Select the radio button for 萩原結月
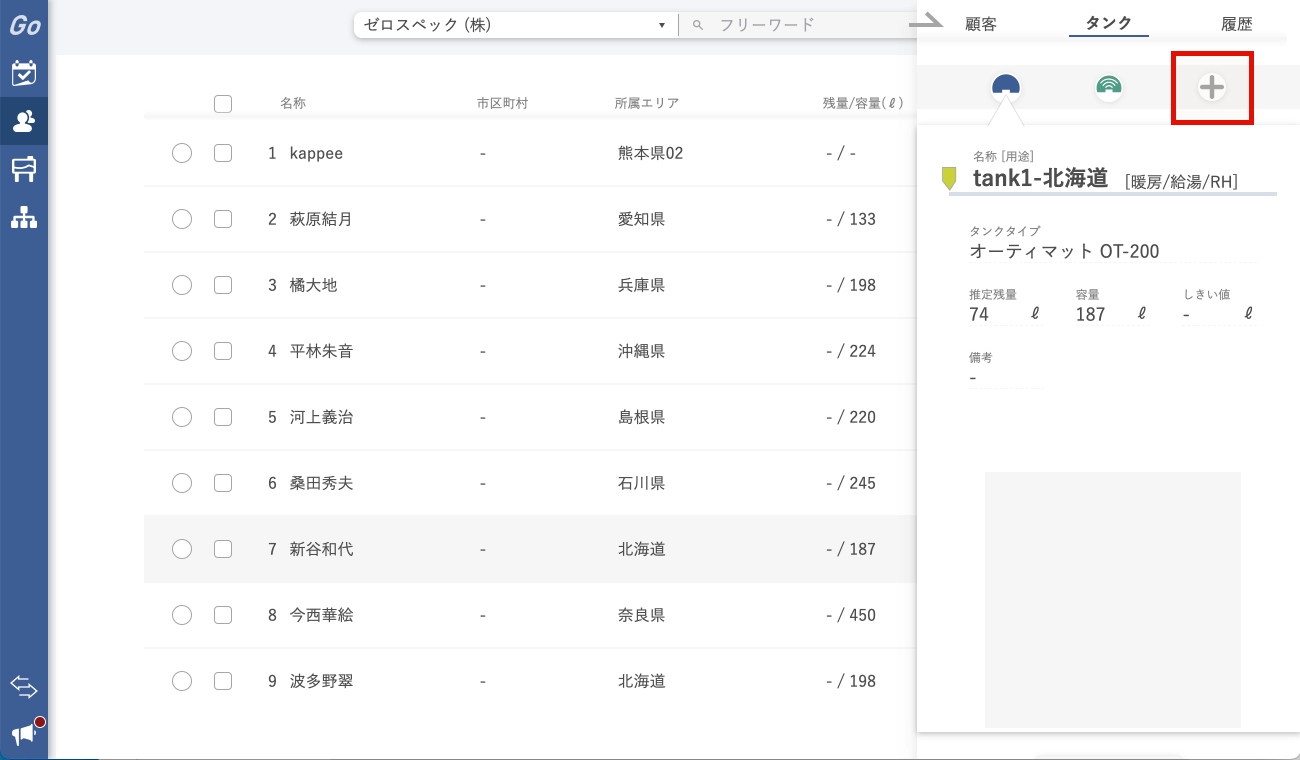Image resolution: width=1300 pixels, height=760 pixels. click(x=182, y=219)
